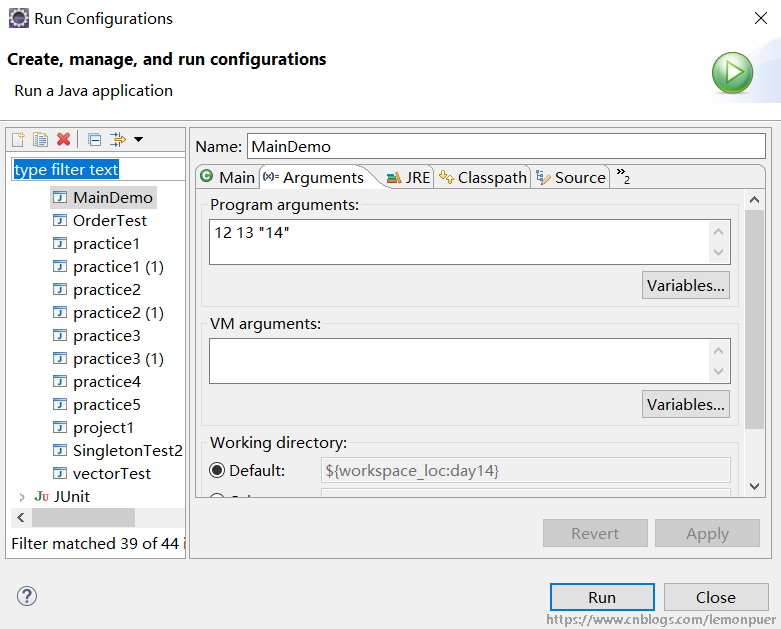Click the duplicate launch configuration icon
The height and width of the screenshot is (629, 781).
(40, 139)
